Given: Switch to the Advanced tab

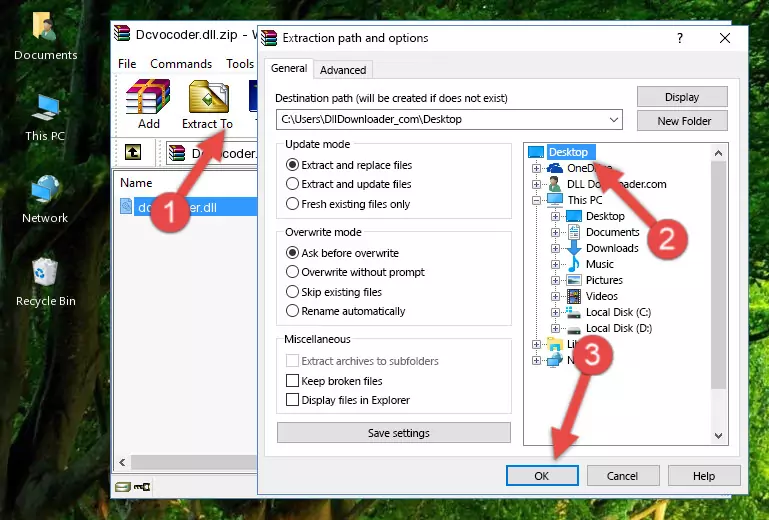Looking at the screenshot, I should pos(343,70).
